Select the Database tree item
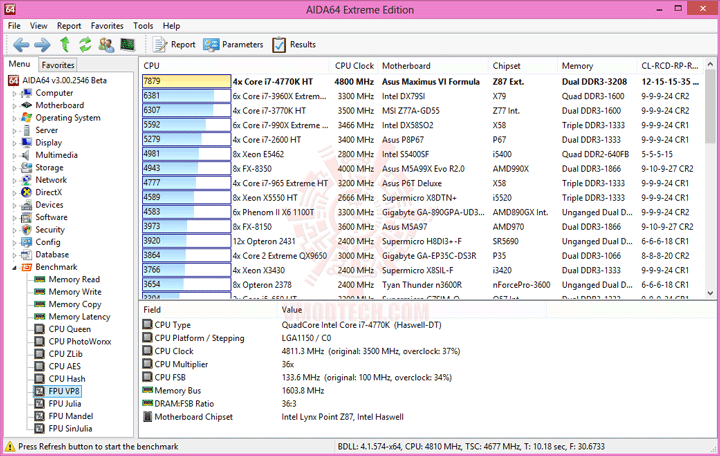The image size is (720, 456). tap(52, 254)
